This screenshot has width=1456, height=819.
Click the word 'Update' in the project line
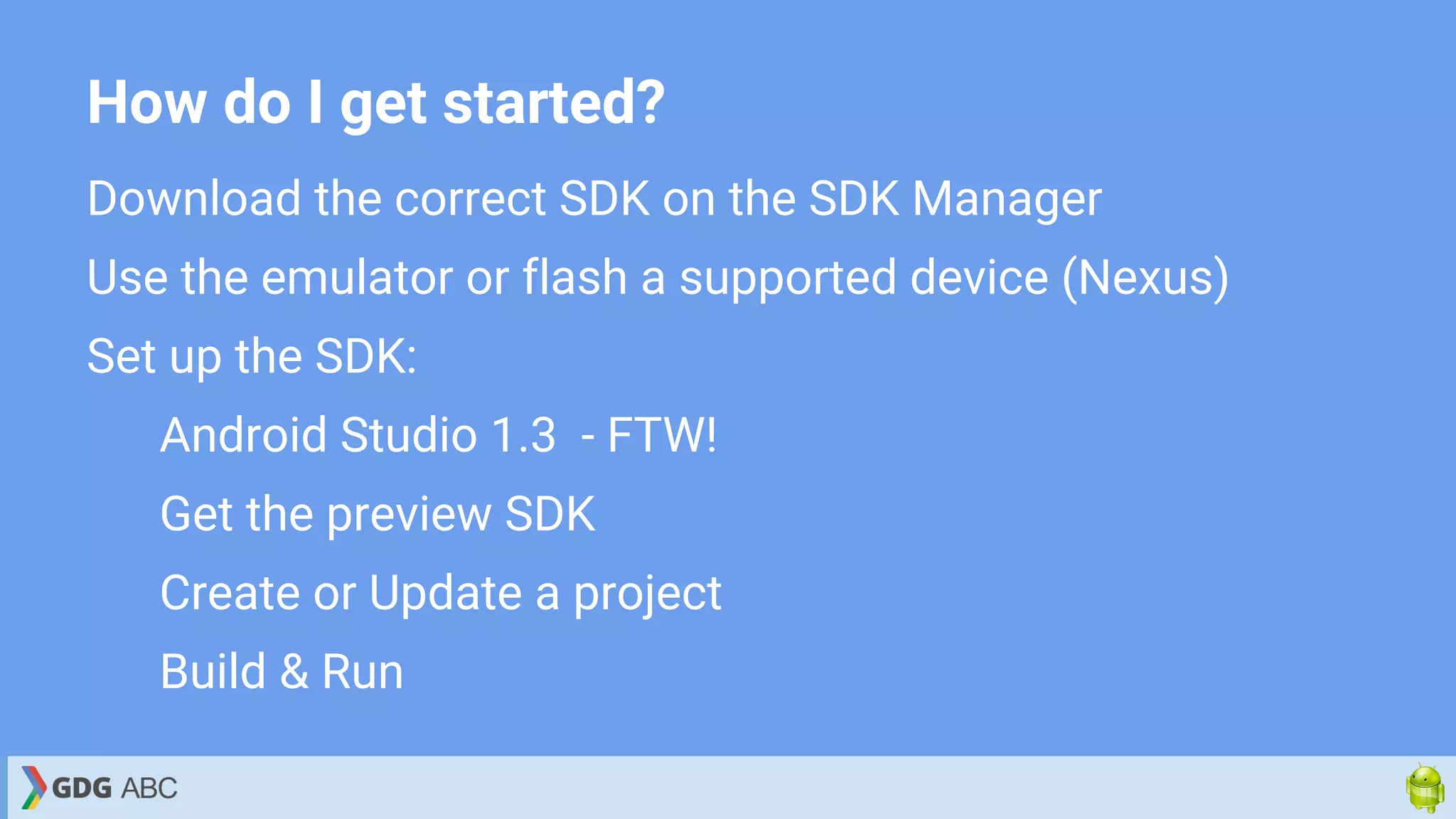point(446,594)
